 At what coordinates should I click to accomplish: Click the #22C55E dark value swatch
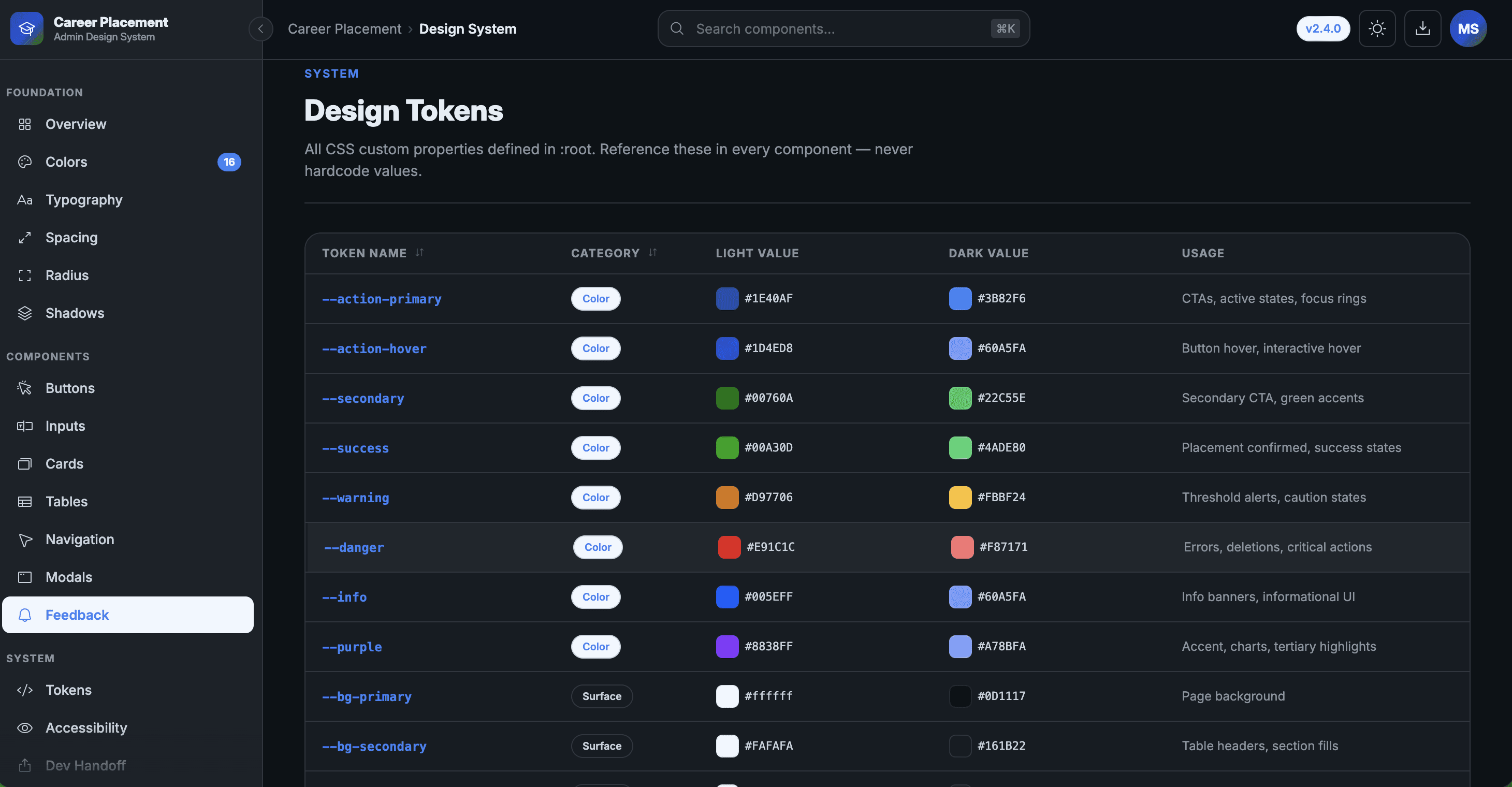(960, 398)
